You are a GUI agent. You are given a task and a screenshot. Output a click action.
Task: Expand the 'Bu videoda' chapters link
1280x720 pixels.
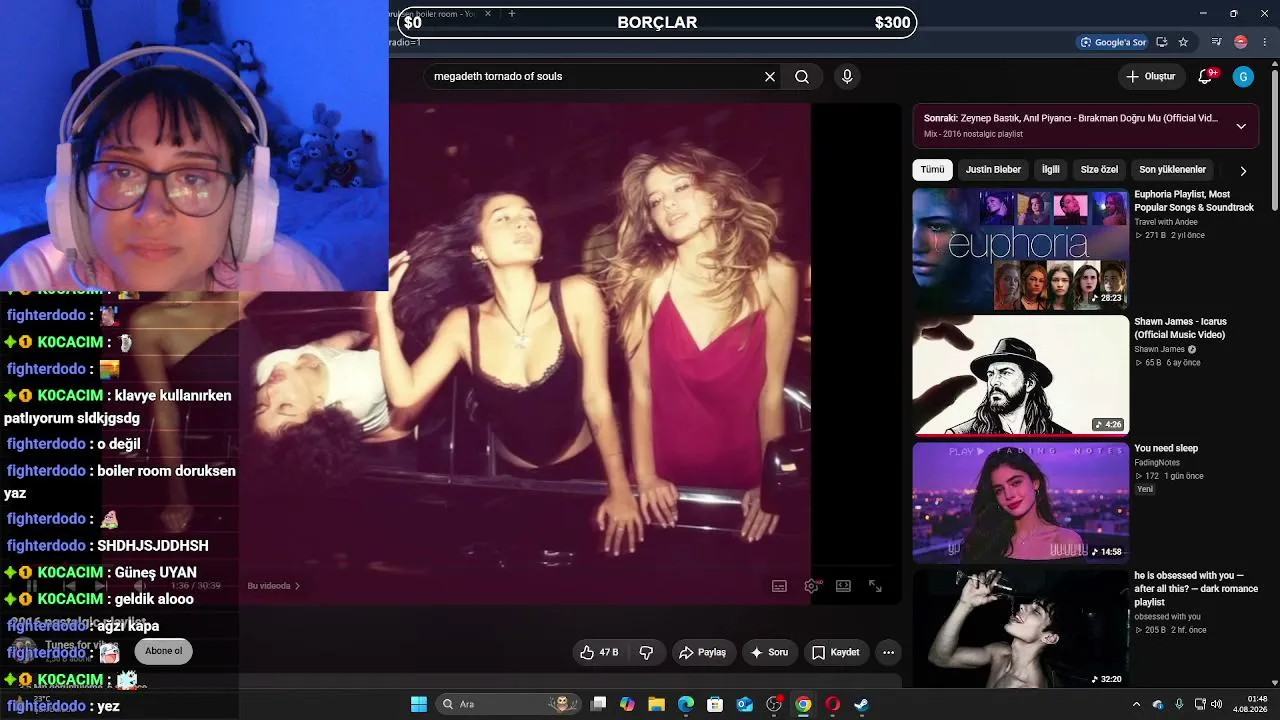274,586
